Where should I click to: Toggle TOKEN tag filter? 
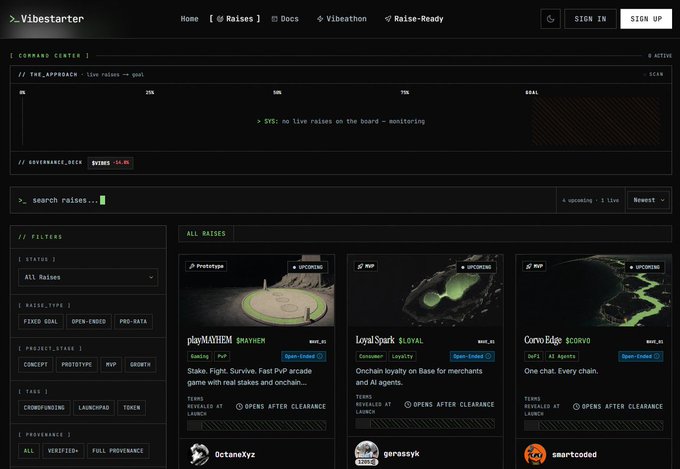pos(131,407)
